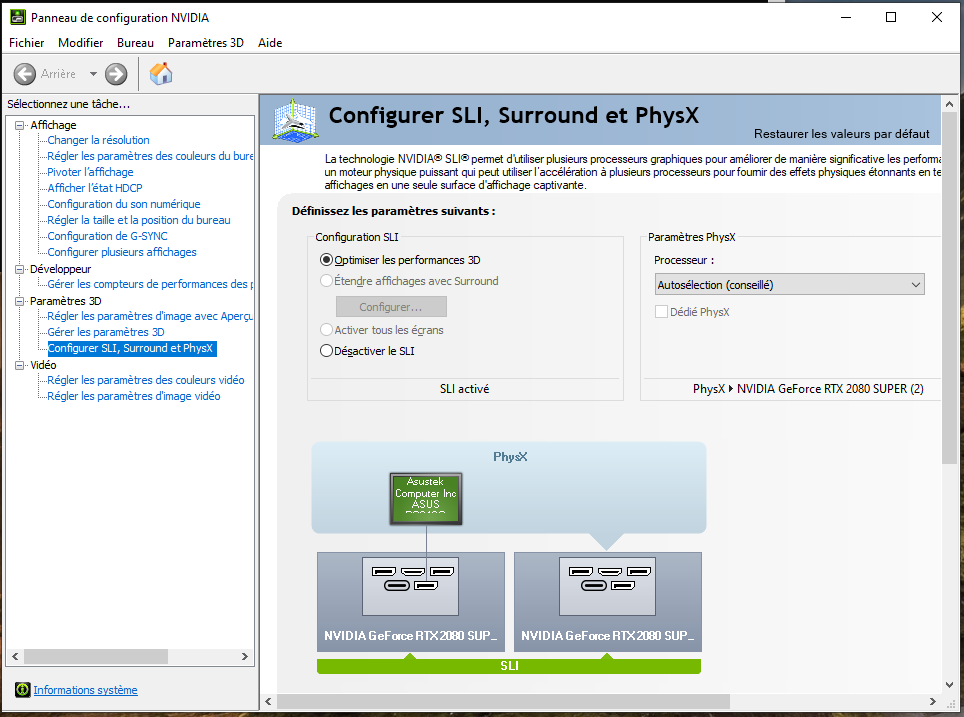Click Restaurer les valeurs par défaut
The height and width of the screenshot is (717, 964).
pyautogui.click(x=842, y=133)
